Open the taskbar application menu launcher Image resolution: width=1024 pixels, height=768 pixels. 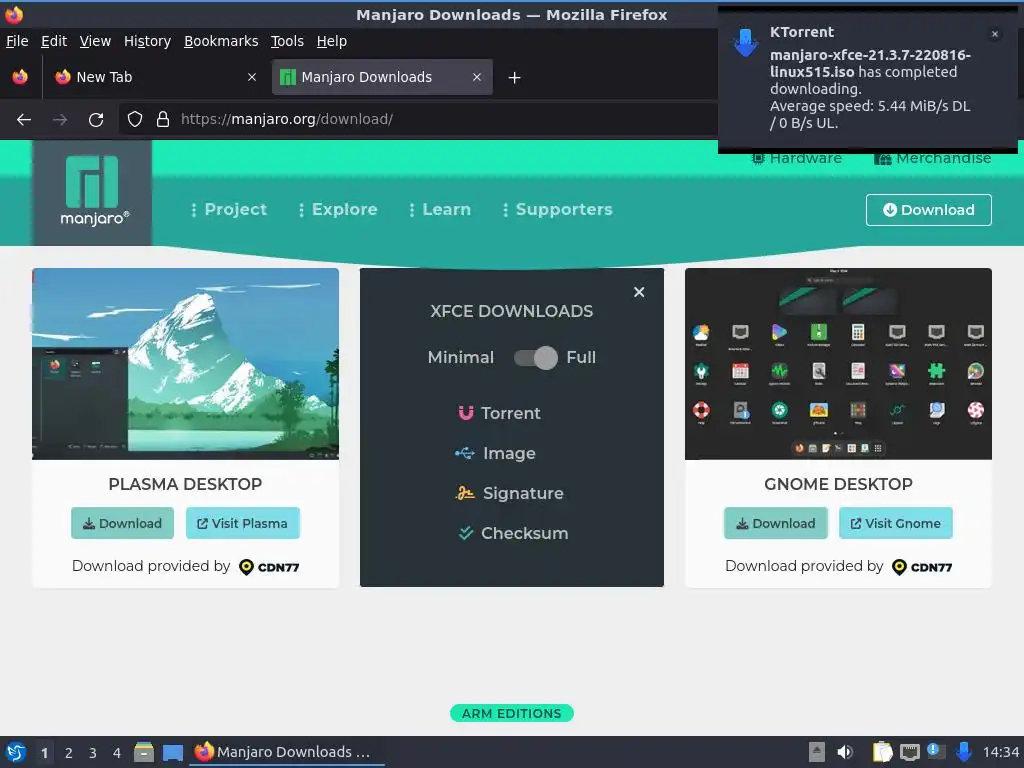tap(16, 752)
